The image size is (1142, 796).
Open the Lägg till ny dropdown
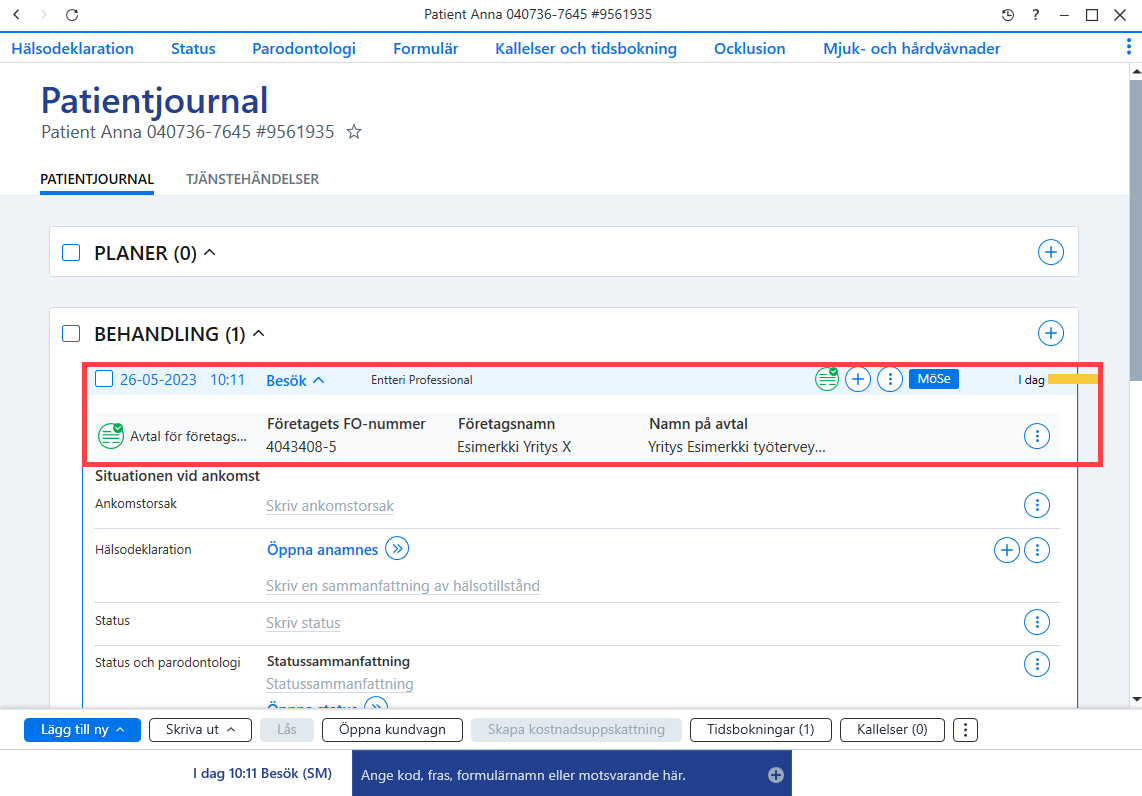coord(82,730)
